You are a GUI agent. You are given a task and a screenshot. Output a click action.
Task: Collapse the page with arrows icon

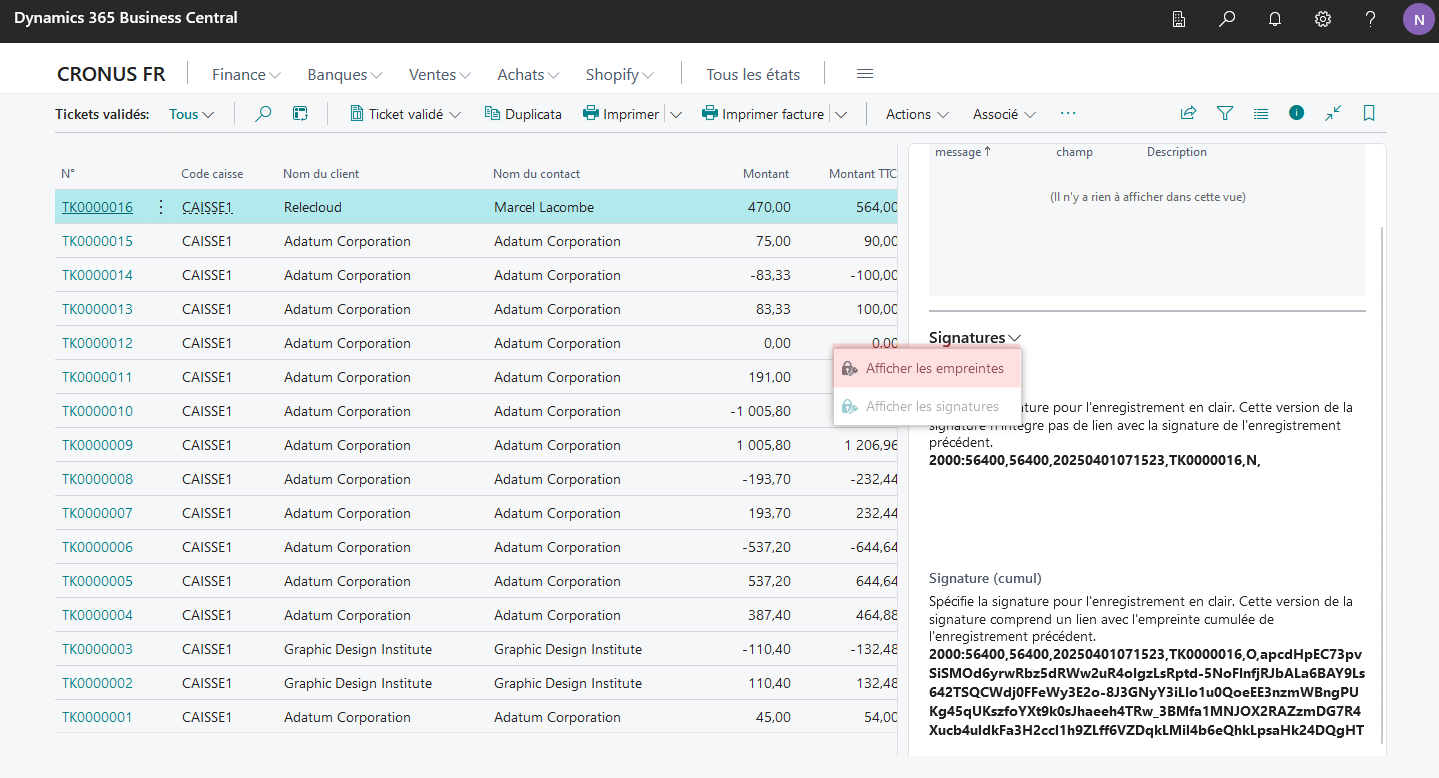tap(1333, 114)
